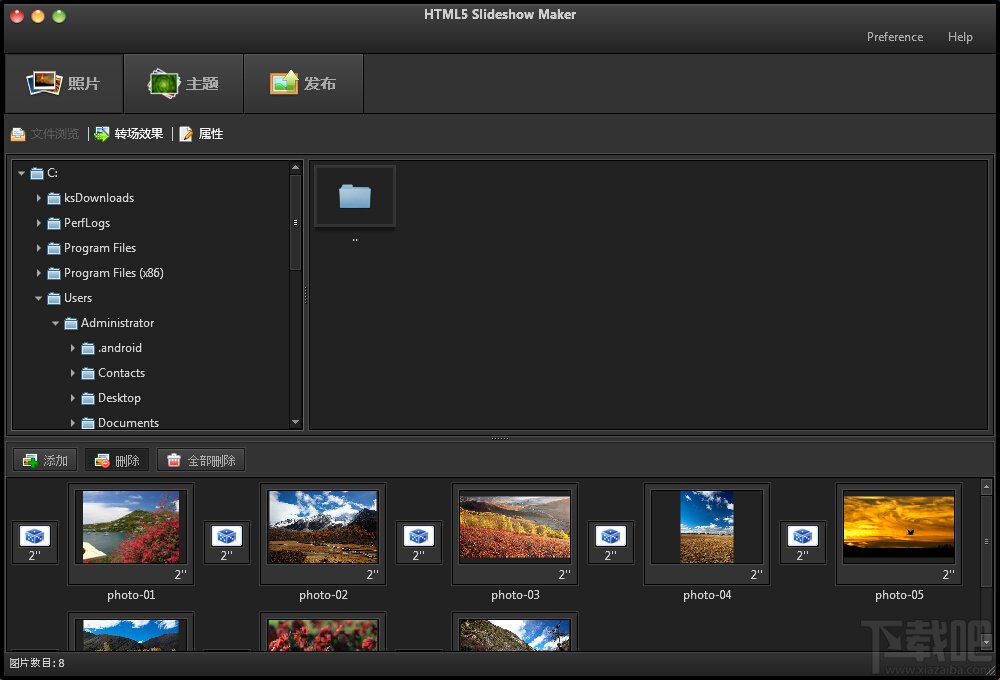Select the Administrator folder icon
The height and width of the screenshot is (680, 1000).
pos(71,323)
